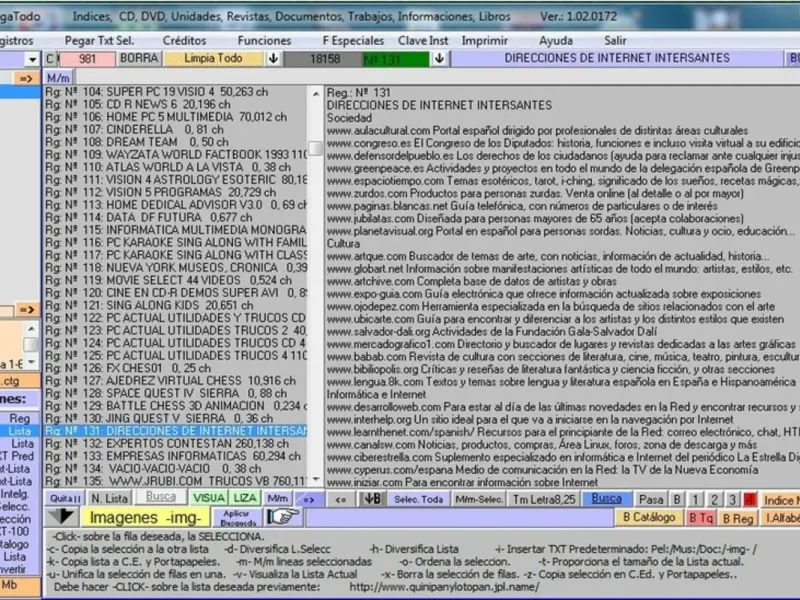Select highlighted row 'Rg Nº 131: DIRECCIONES DE INTERNET'

pyautogui.click(x=176, y=431)
